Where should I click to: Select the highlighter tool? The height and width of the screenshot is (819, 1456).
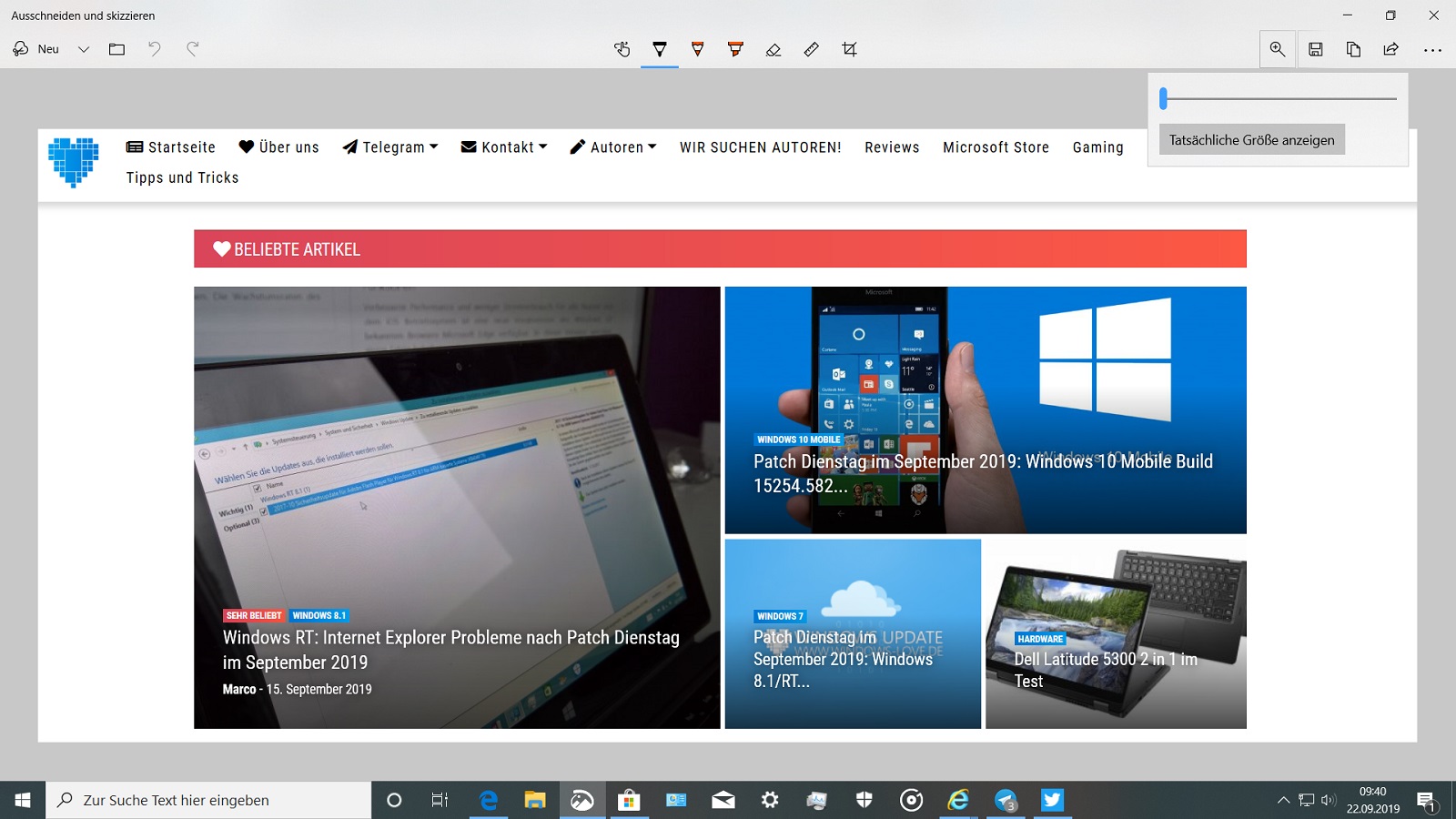[x=735, y=49]
